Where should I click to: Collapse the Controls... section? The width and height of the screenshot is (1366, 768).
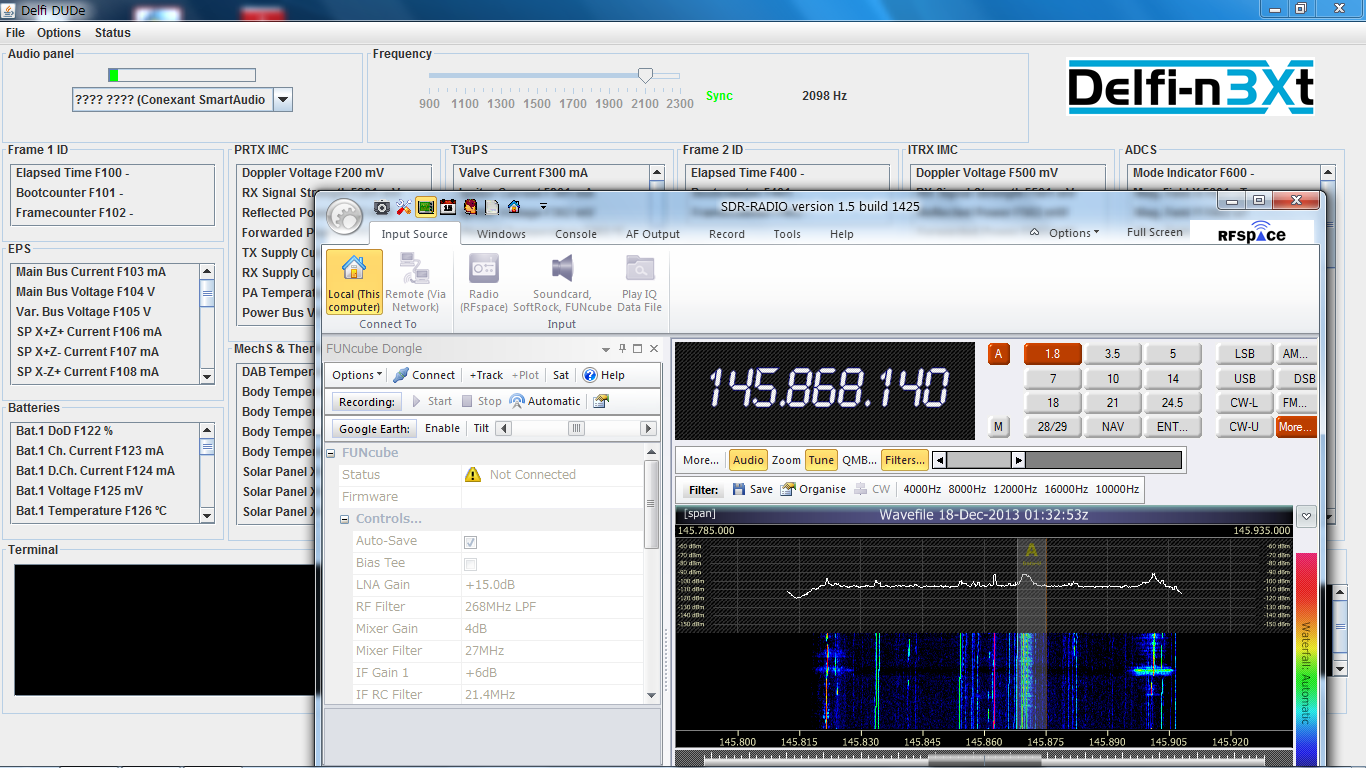[345, 519]
